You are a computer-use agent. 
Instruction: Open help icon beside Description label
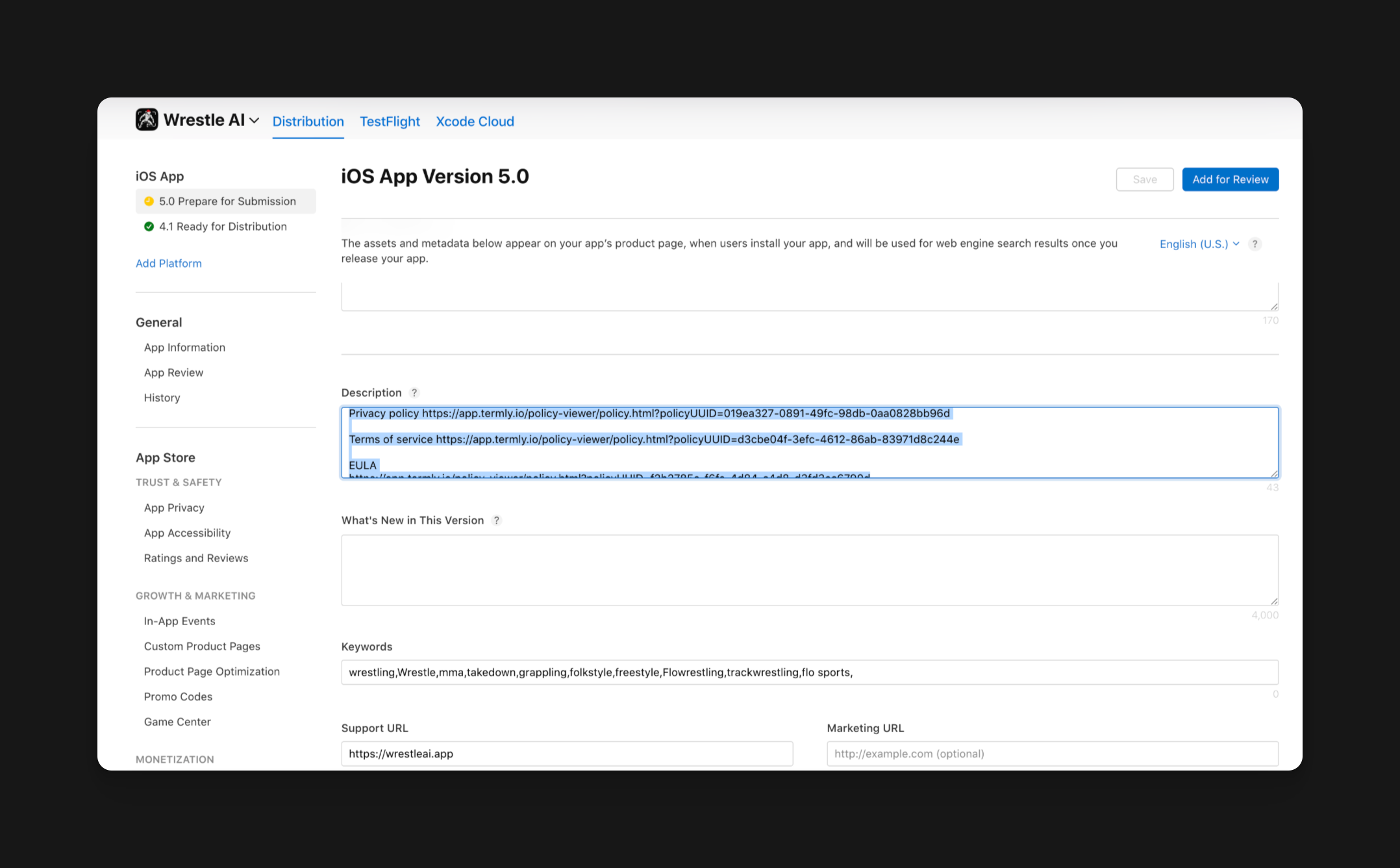414,392
